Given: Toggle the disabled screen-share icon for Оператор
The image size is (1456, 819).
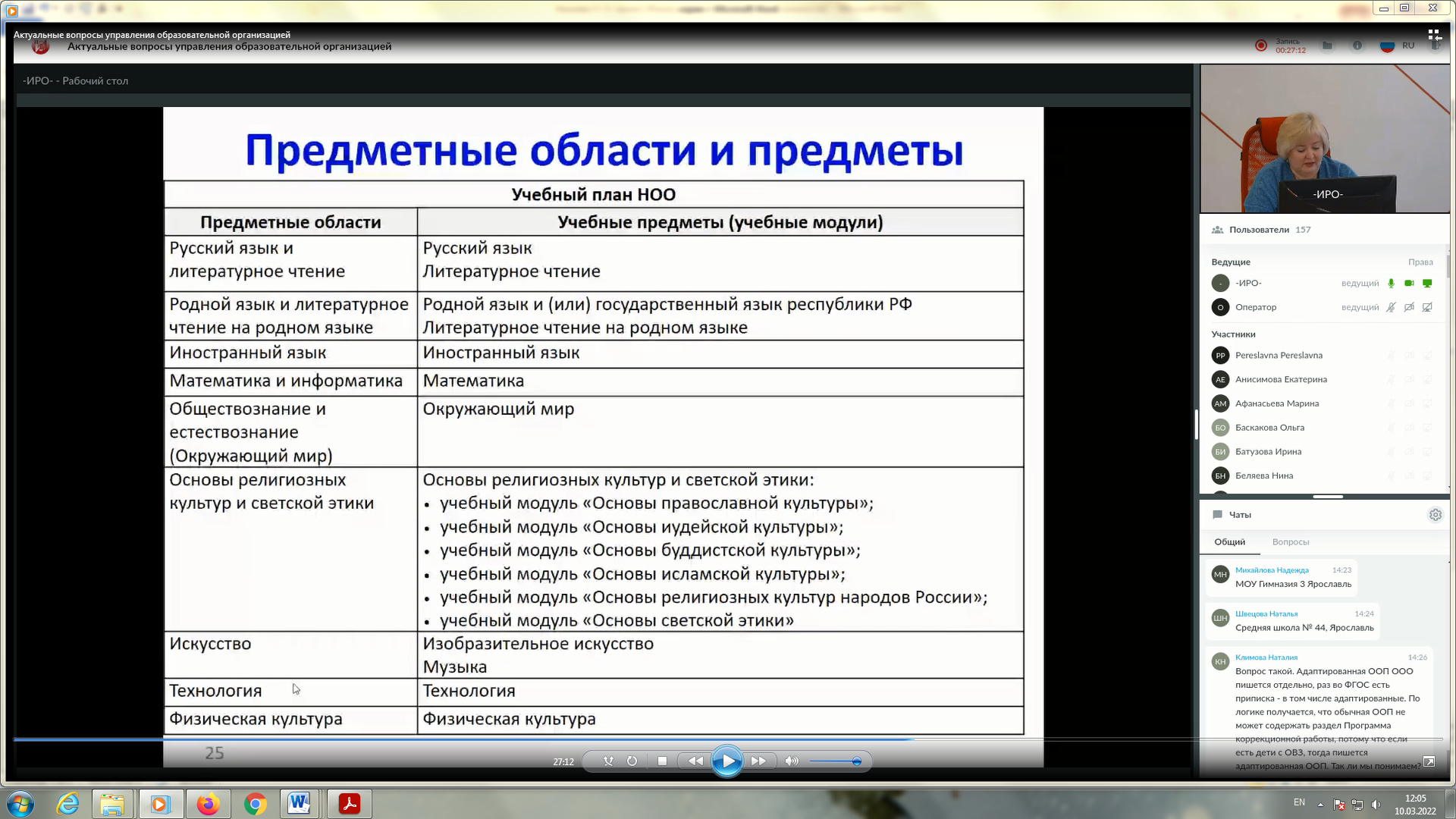Looking at the screenshot, I should (x=1427, y=307).
